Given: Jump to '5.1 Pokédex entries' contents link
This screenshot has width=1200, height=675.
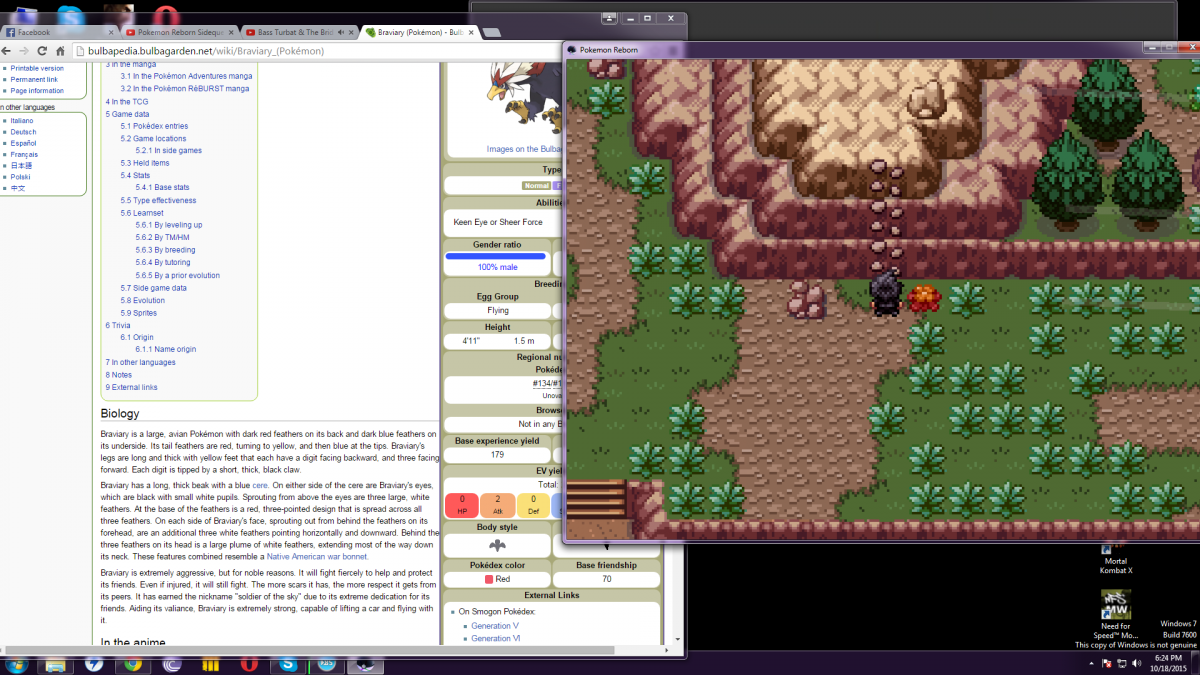Looking at the screenshot, I should [x=154, y=126].
